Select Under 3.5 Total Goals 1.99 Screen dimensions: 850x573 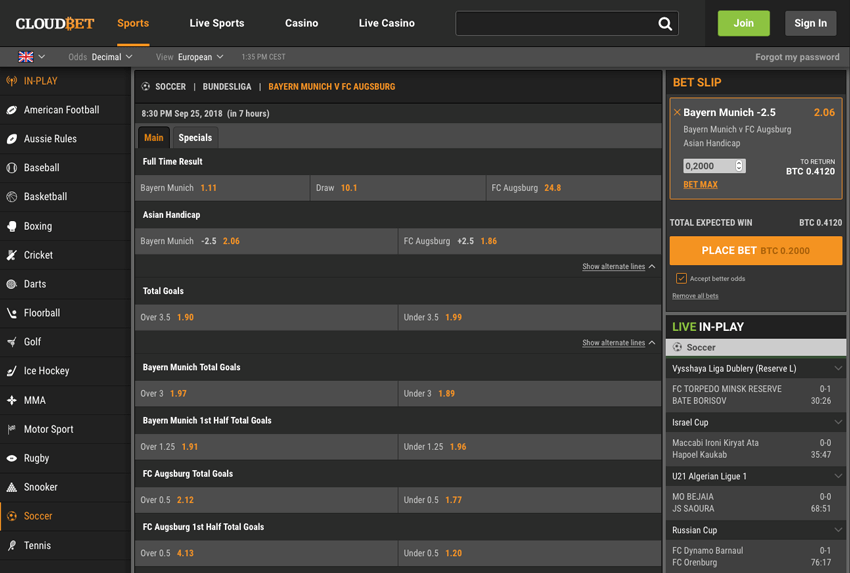coord(530,317)
